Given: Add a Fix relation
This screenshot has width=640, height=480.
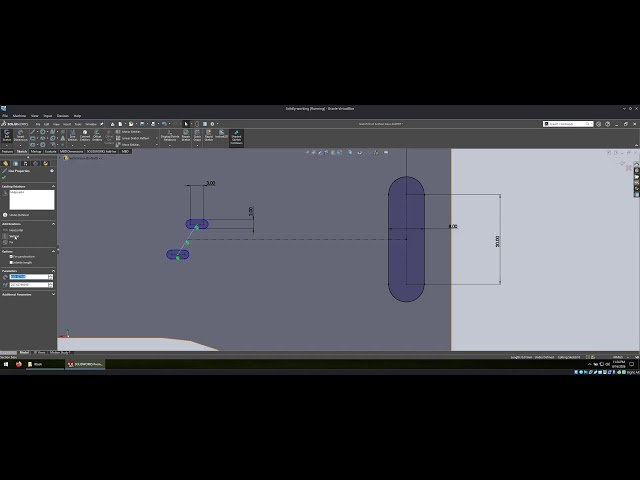Looking at the screenshot, I should 8,242.
